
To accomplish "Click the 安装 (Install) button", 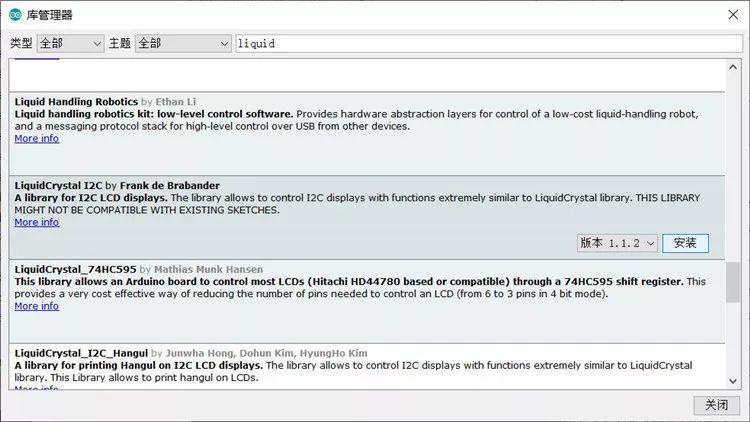I will [x=685, y=243].
